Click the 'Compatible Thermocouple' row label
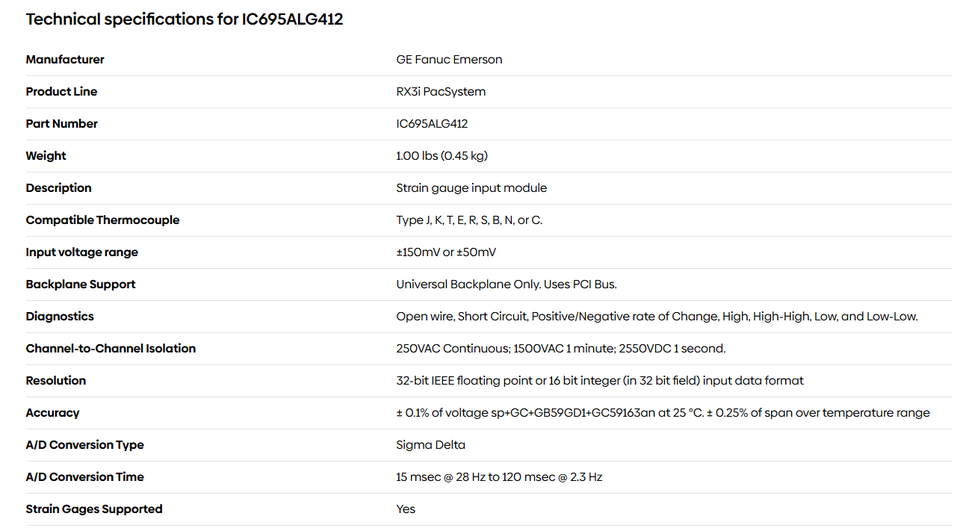This screenshot has height=528, width=960. point(103,220)
